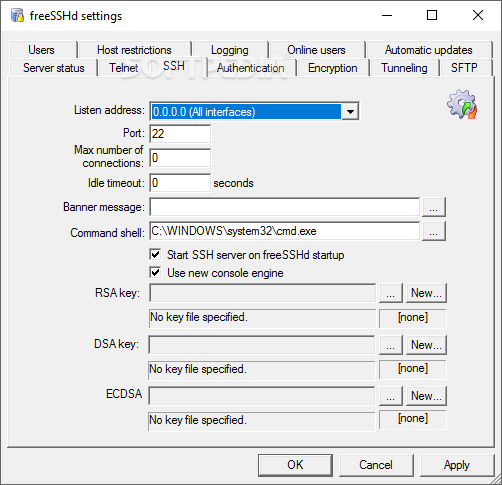Click the Apply button

[x=457, y=465]
